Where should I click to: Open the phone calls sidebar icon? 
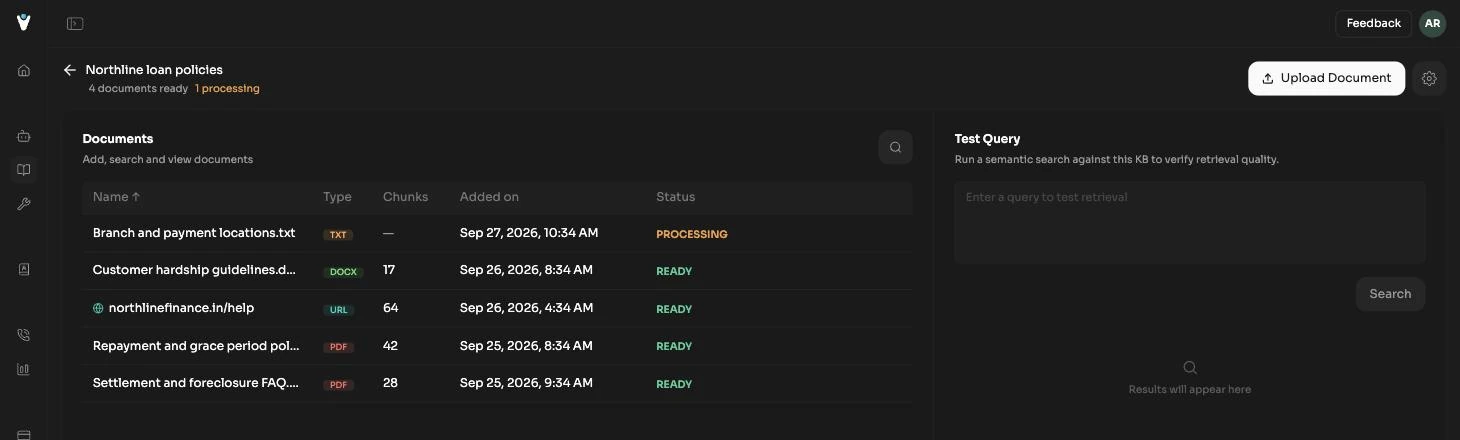tap(24, 335)
